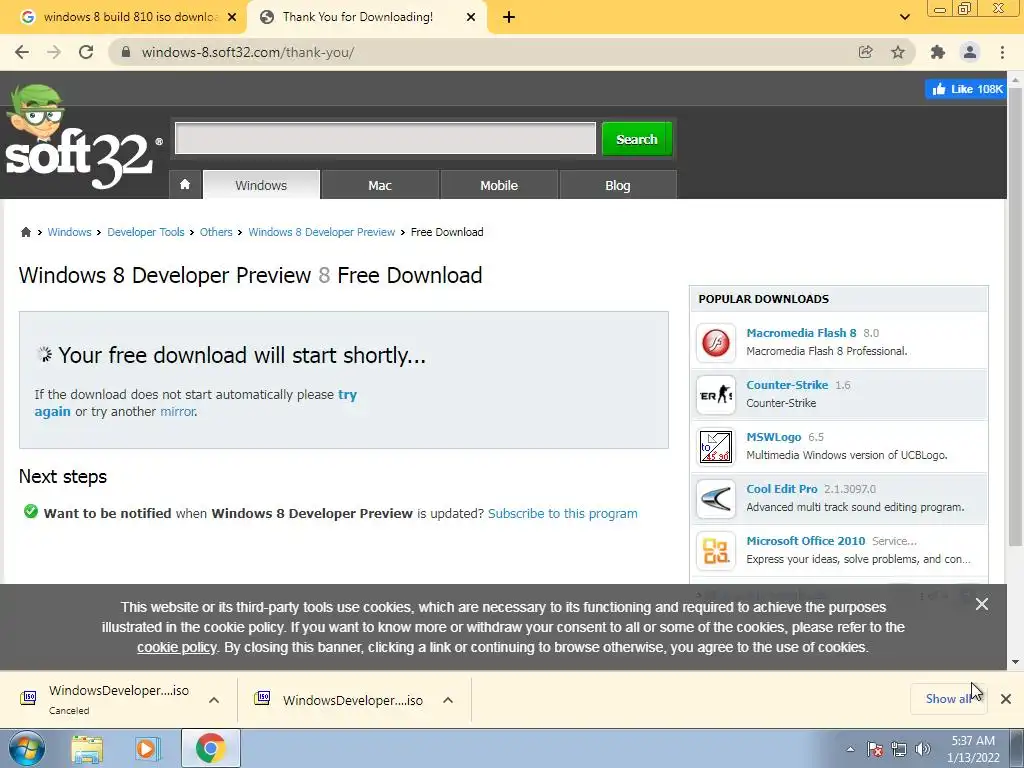The height and width of the screenshot is (768, 1024).
Task: Focus the soft32 search field
Action: point(385,138)
